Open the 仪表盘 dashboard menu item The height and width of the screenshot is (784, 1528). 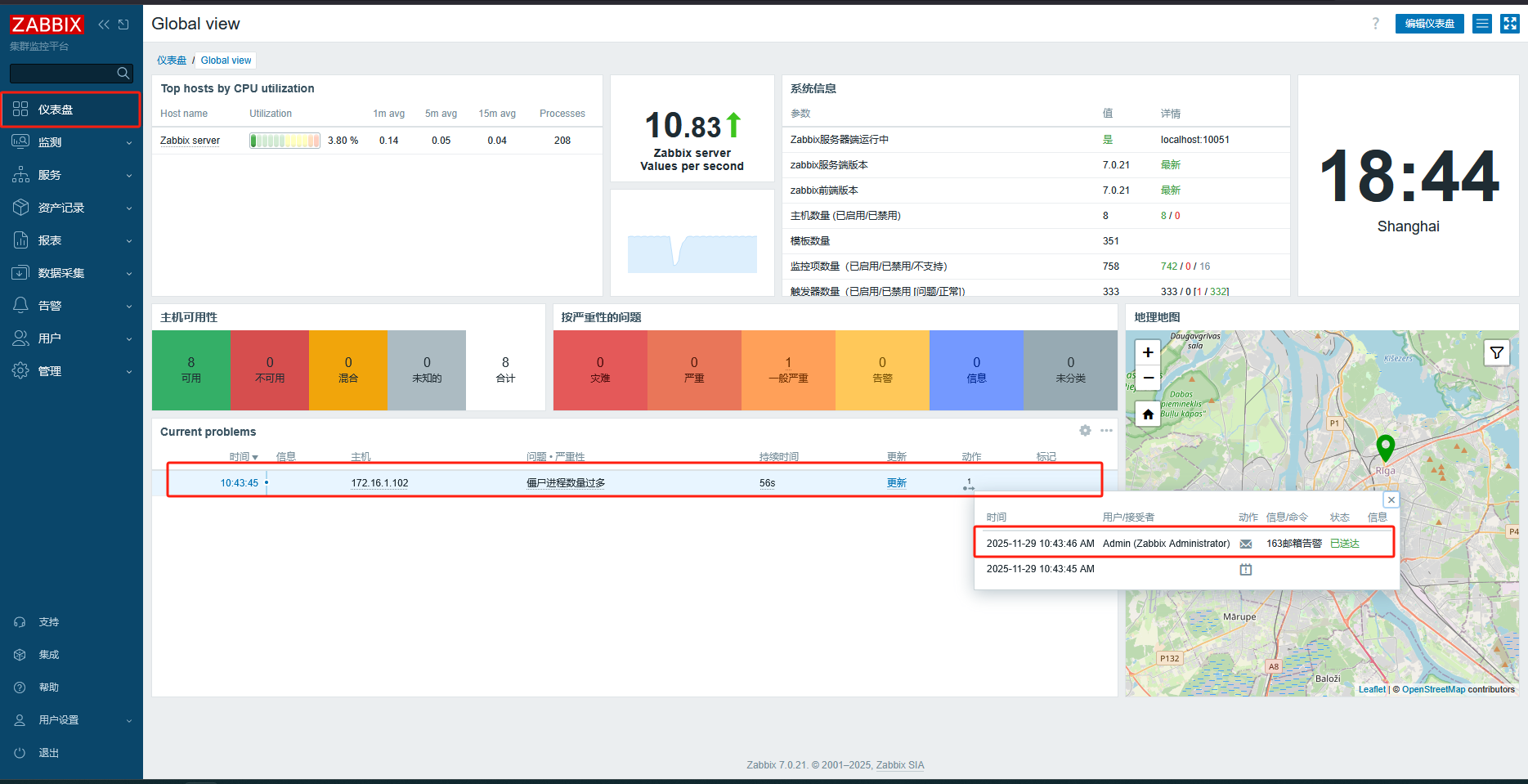point(71,110)
